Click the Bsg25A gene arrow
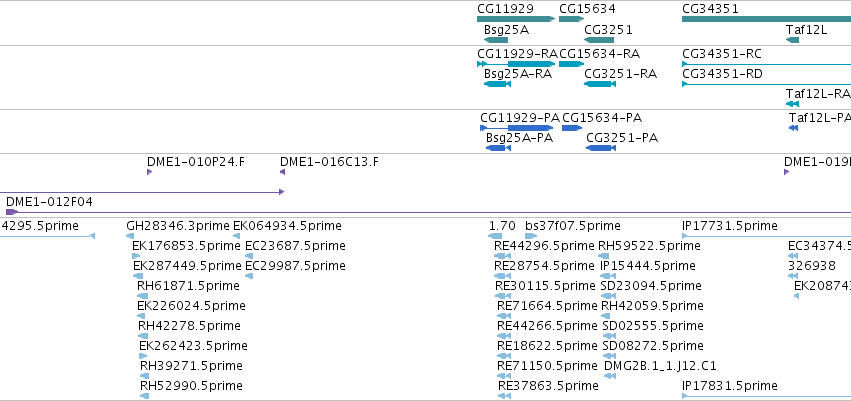Viewport: 851px width, 401px height. pos(496,40)
